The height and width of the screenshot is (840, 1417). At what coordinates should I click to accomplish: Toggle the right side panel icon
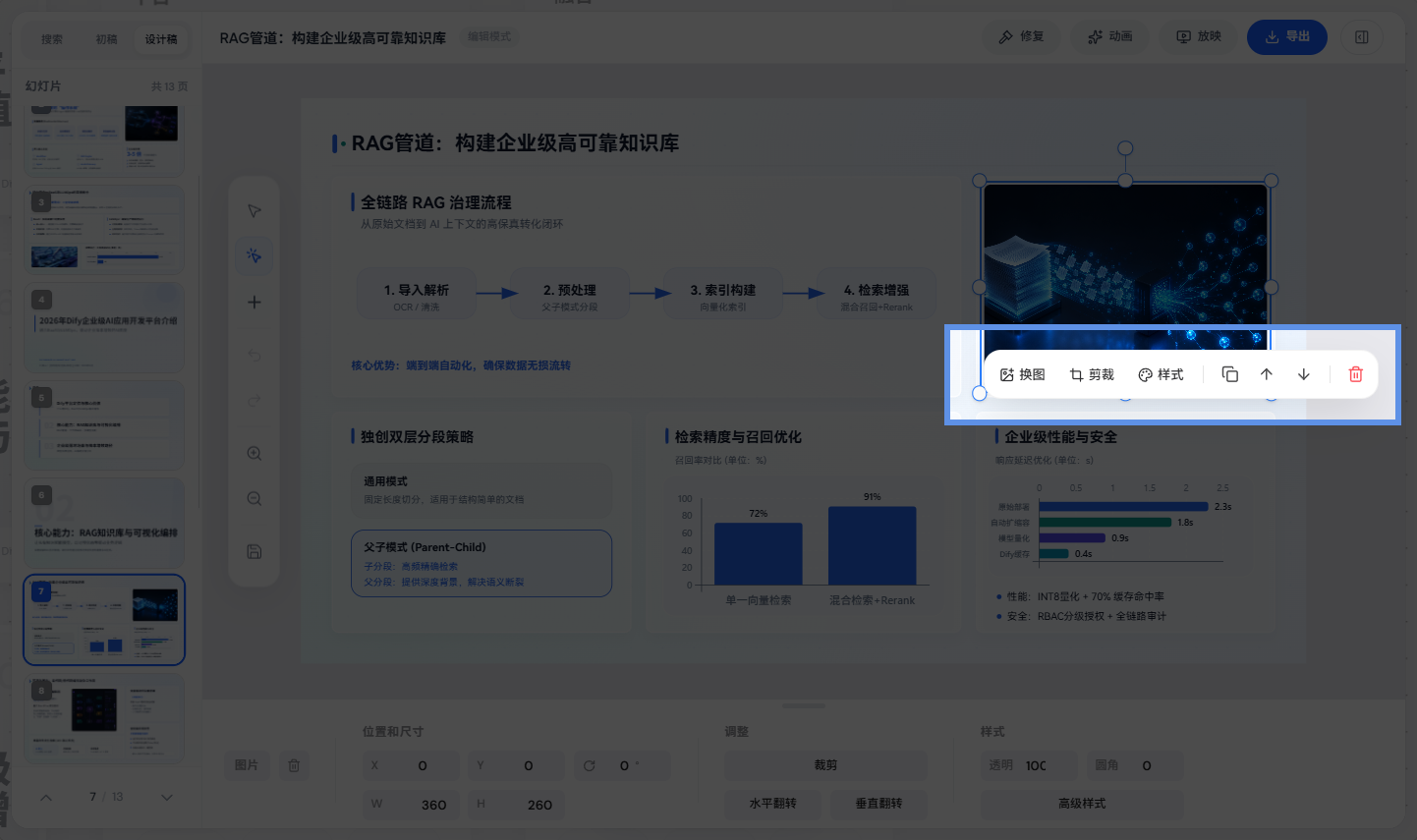[x=1361, y=37]
